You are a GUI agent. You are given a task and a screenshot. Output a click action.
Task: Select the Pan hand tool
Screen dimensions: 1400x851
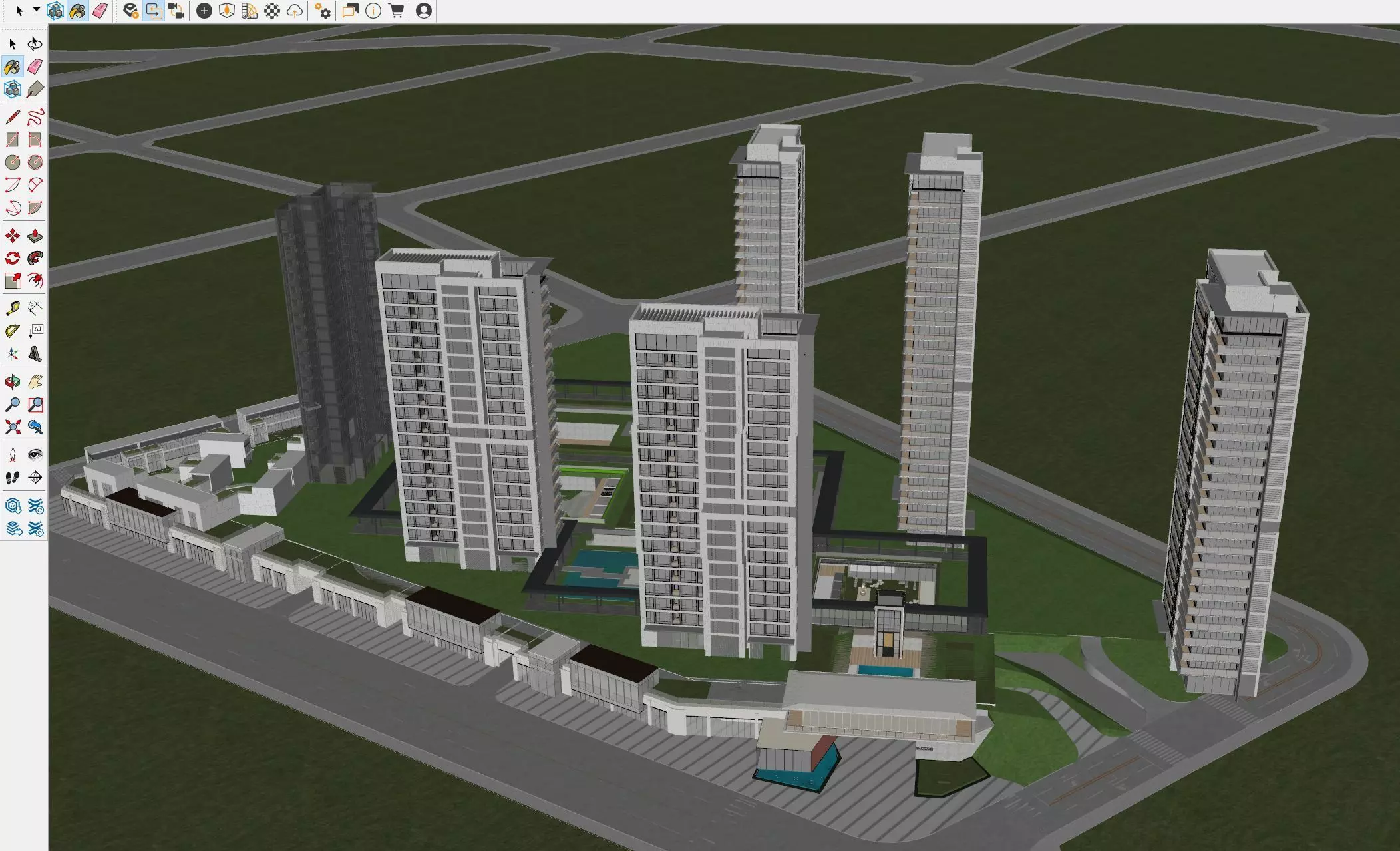[x=35, y=382]
